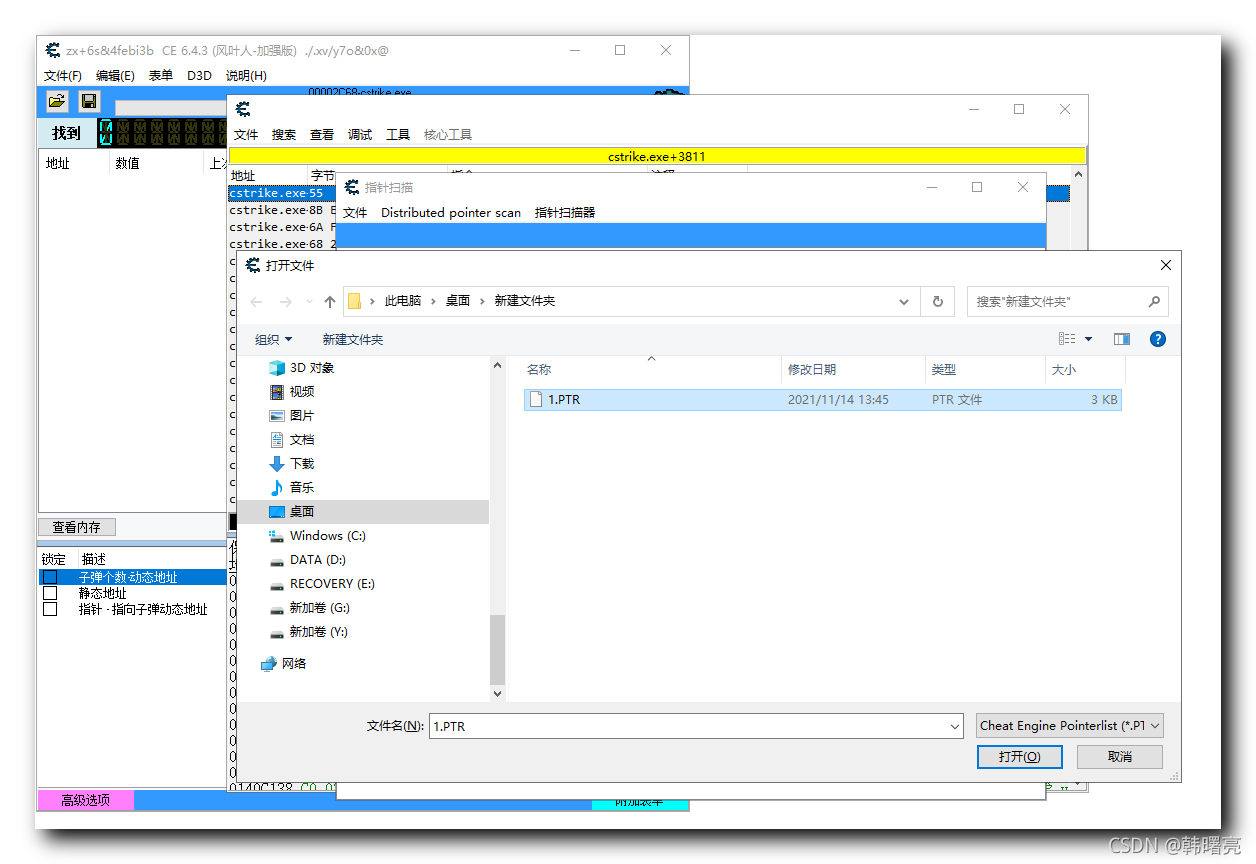The width and height of the screenshot is (1256, 864).
Task: Click the 取消 button
Action: pyautogui.click(x=1120, y=757)
